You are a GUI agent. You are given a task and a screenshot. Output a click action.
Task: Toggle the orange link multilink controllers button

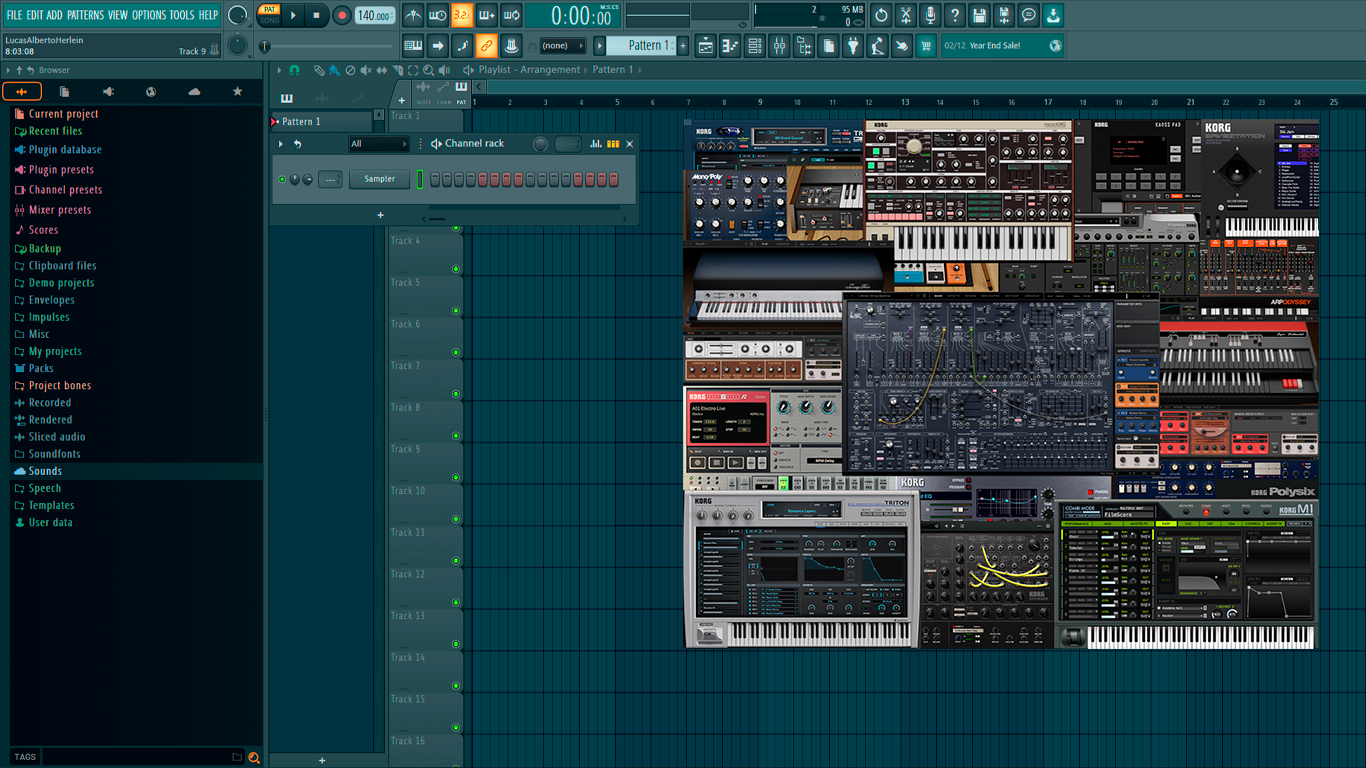click(486, 45)
